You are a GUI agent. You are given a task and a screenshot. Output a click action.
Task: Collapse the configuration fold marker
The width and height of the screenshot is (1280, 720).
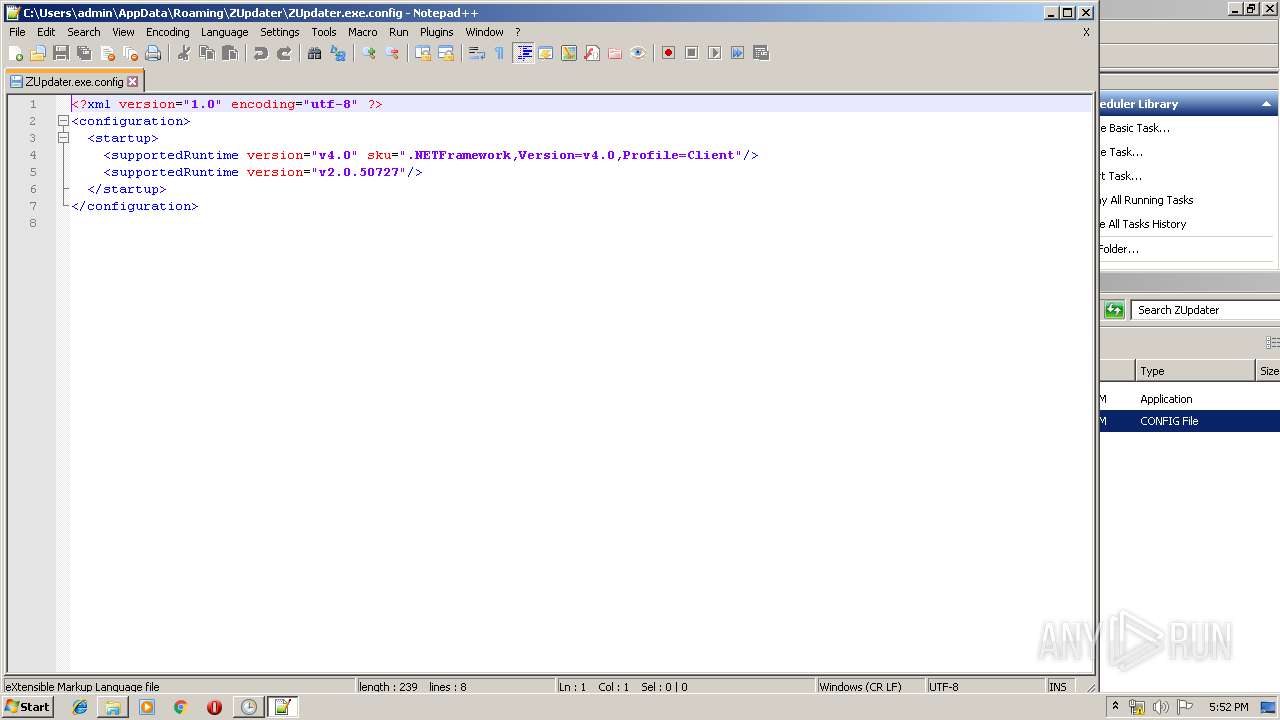click(63, 121)
